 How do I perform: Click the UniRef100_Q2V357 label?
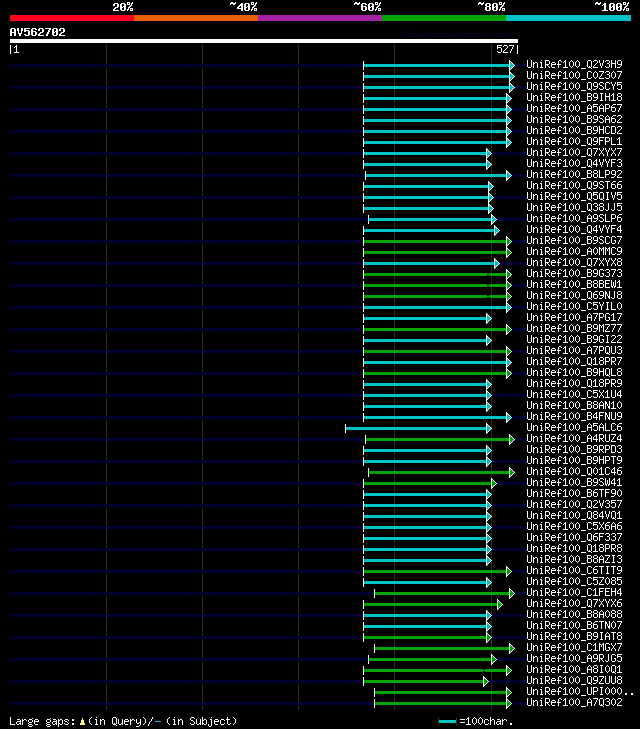[574, 504]
